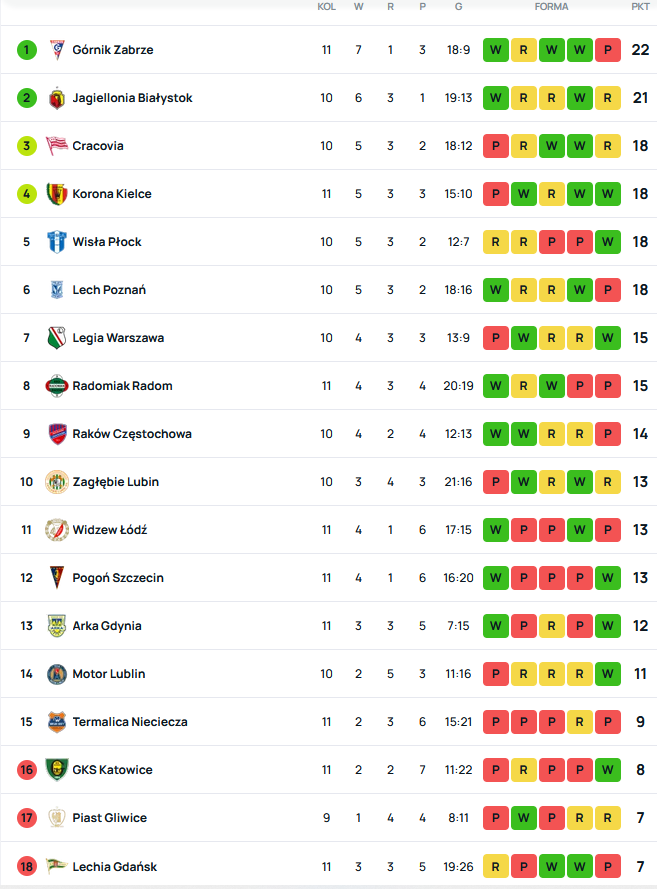
Task: Click the FORMA column header
Action: pyautogui.click(x=551, y=7)
